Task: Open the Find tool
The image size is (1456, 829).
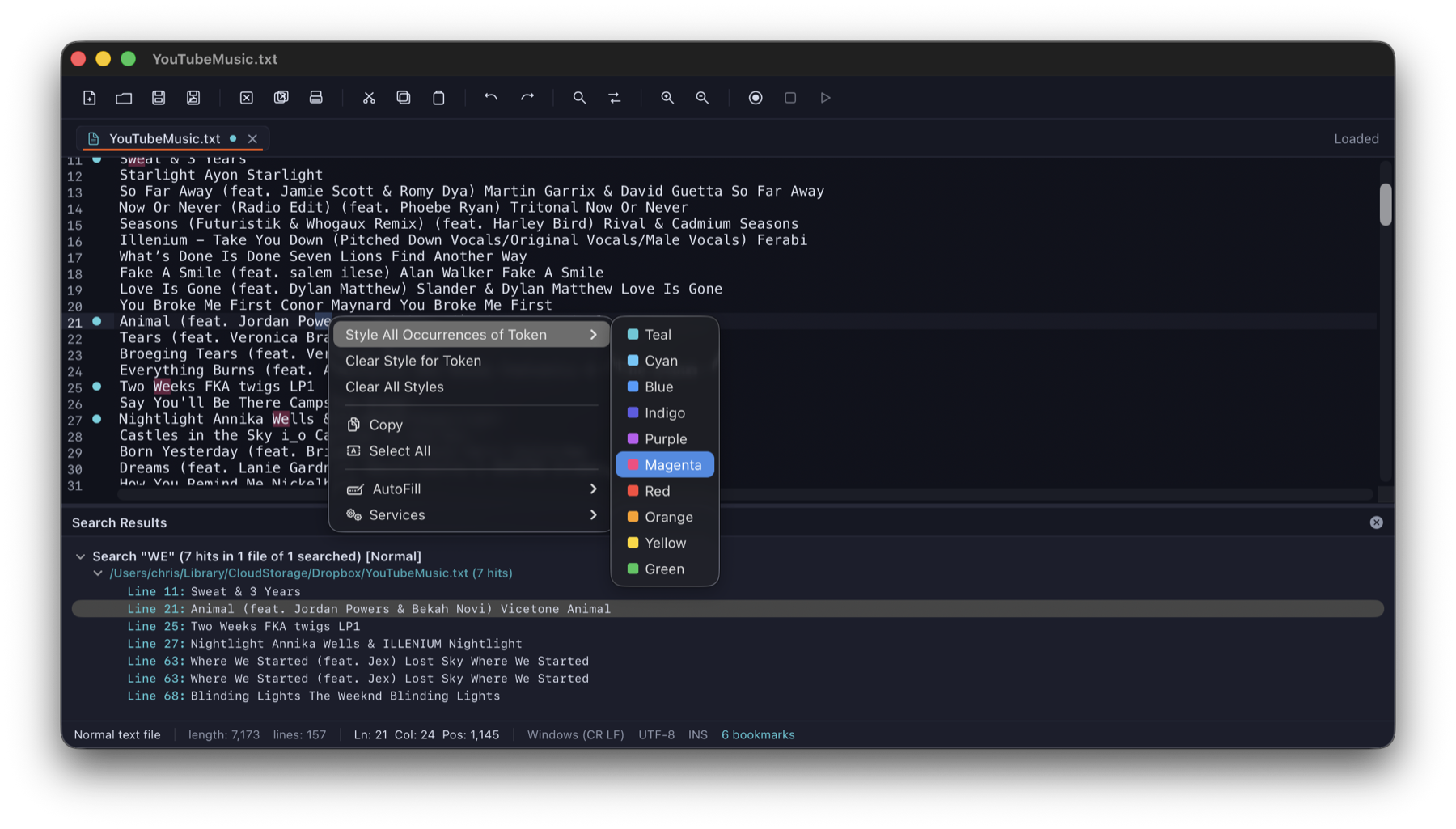Action: 579,97
